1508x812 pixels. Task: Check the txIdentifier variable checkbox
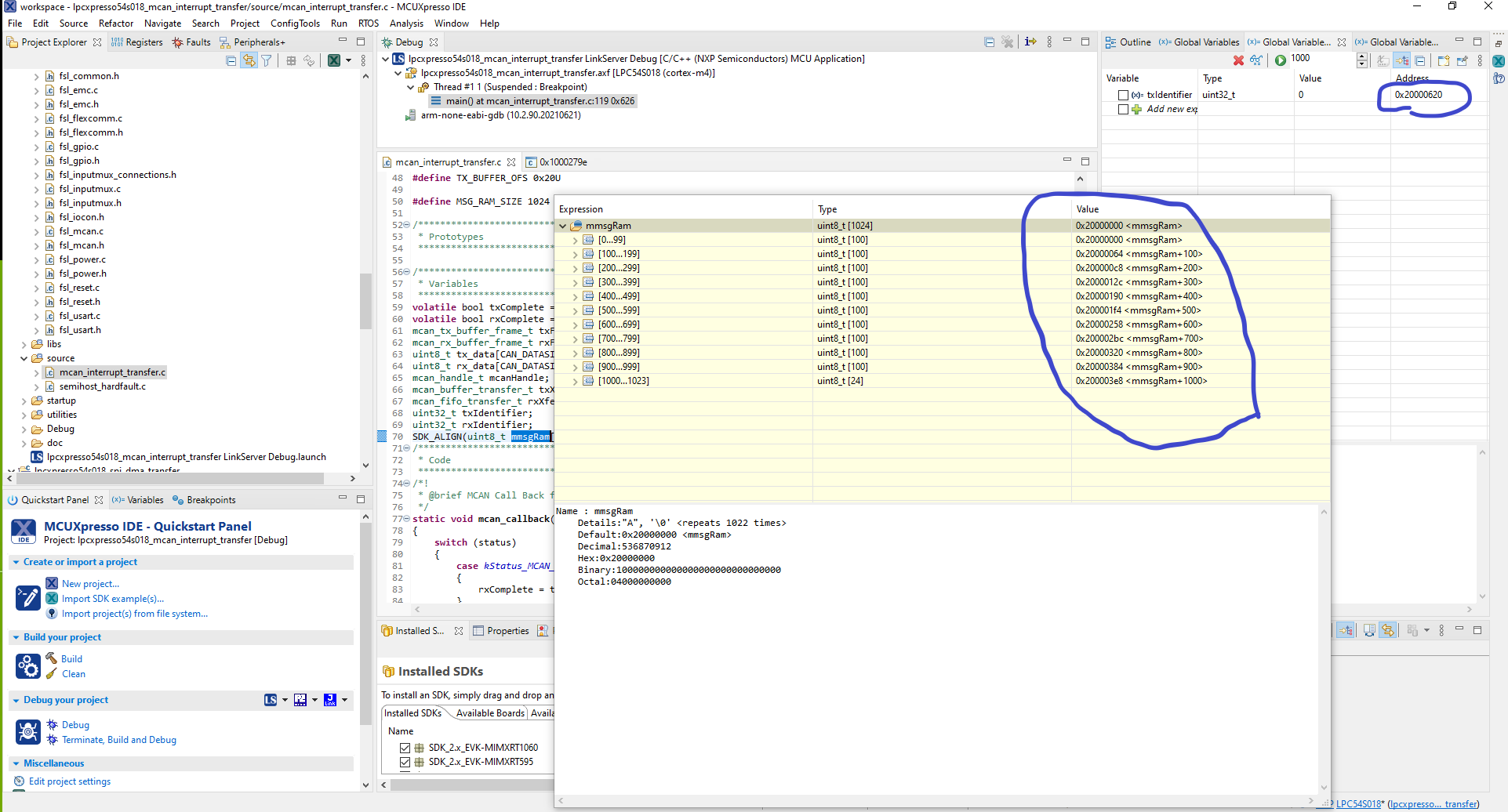pyautogui.click(x=1123, y=95)
